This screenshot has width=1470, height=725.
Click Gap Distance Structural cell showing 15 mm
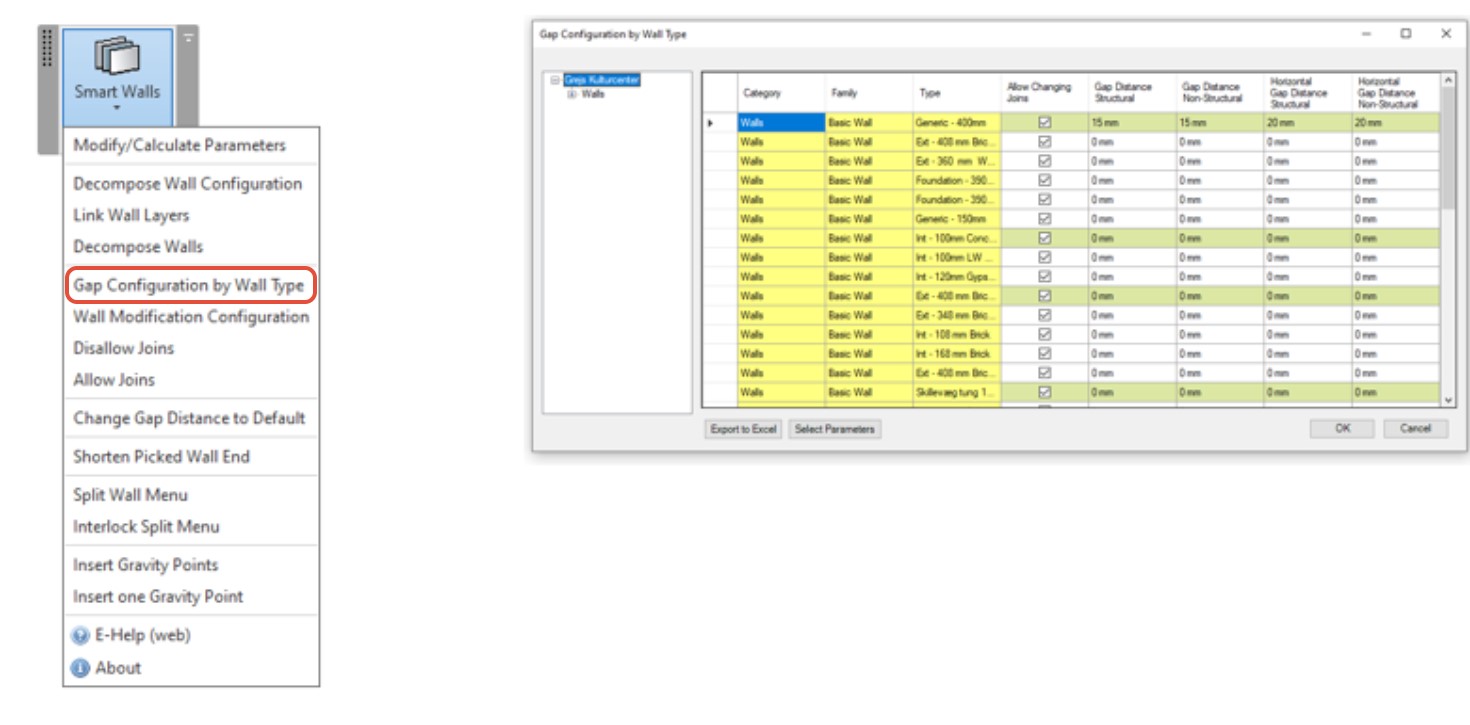(1130, 123)
